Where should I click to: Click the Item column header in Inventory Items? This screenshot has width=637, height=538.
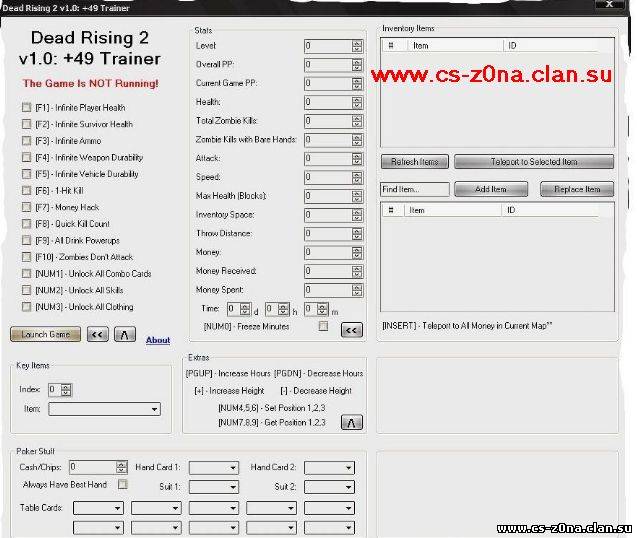pos(455,46)
